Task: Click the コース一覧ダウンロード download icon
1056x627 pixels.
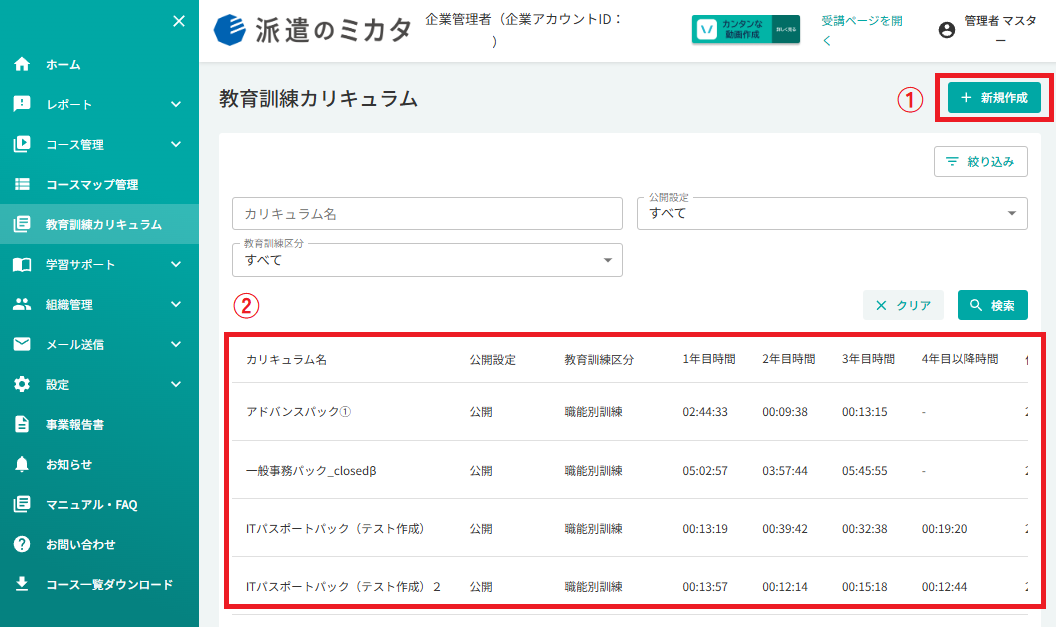Action: coord(22,583)
